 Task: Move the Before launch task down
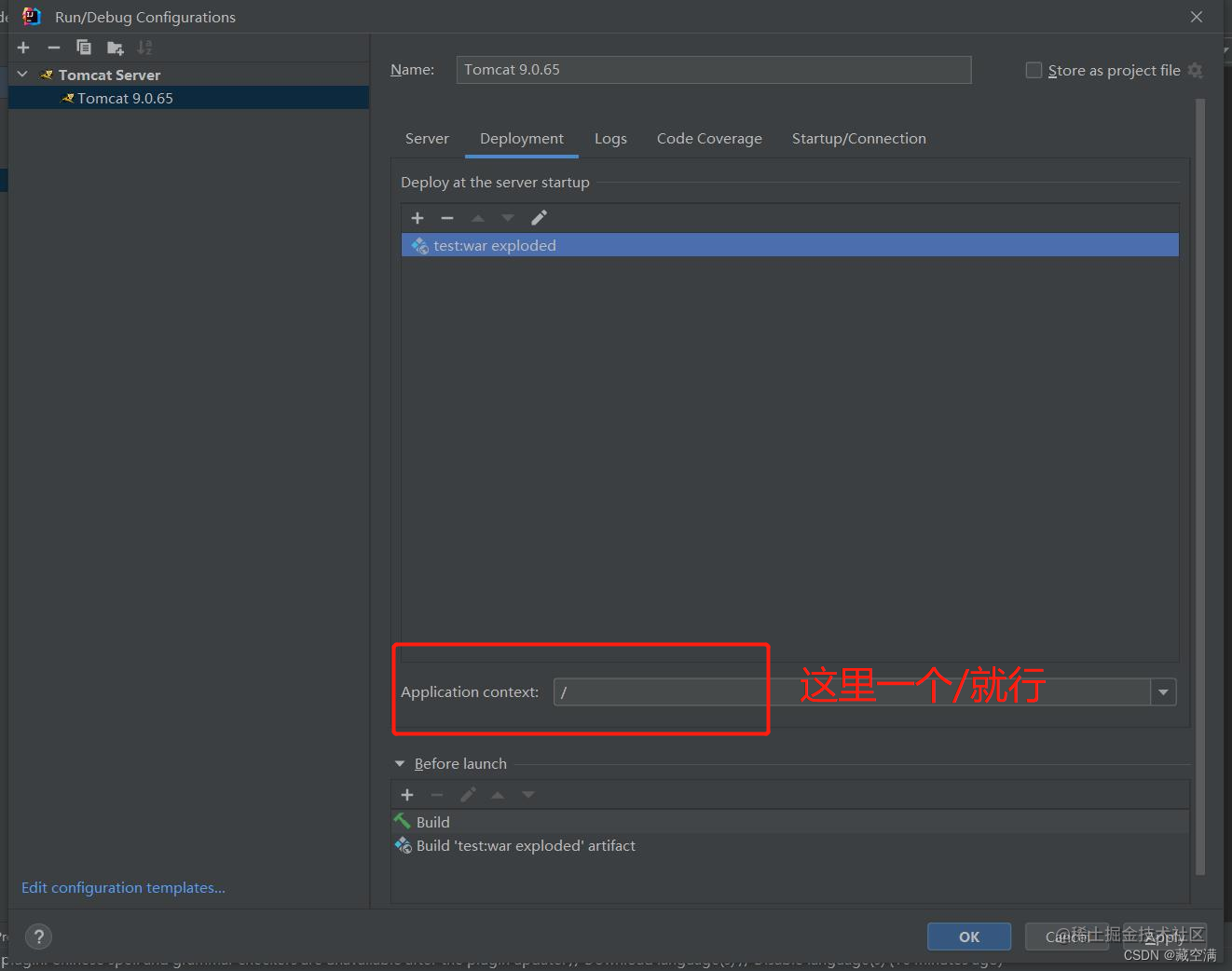(x=528, y=795)
